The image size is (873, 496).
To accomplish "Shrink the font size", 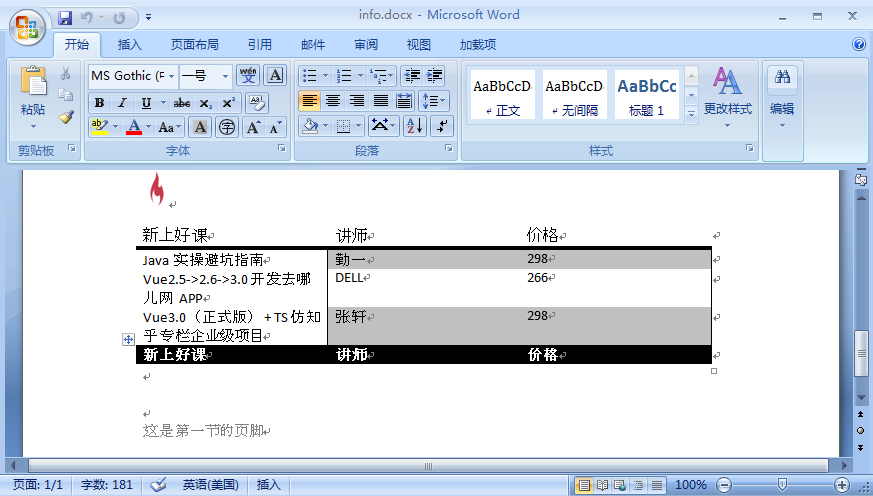I will click(x=276, y=127).
